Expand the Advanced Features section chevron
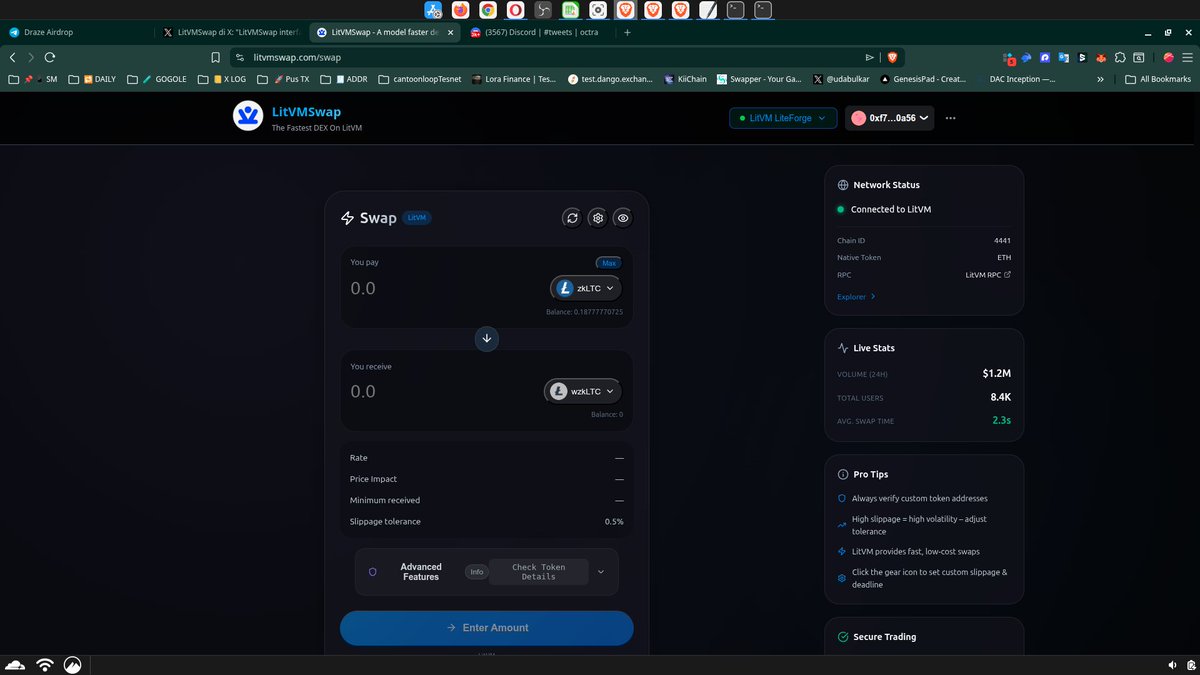1200x675 pixels. pyautogui.click(x=601, y=572)
